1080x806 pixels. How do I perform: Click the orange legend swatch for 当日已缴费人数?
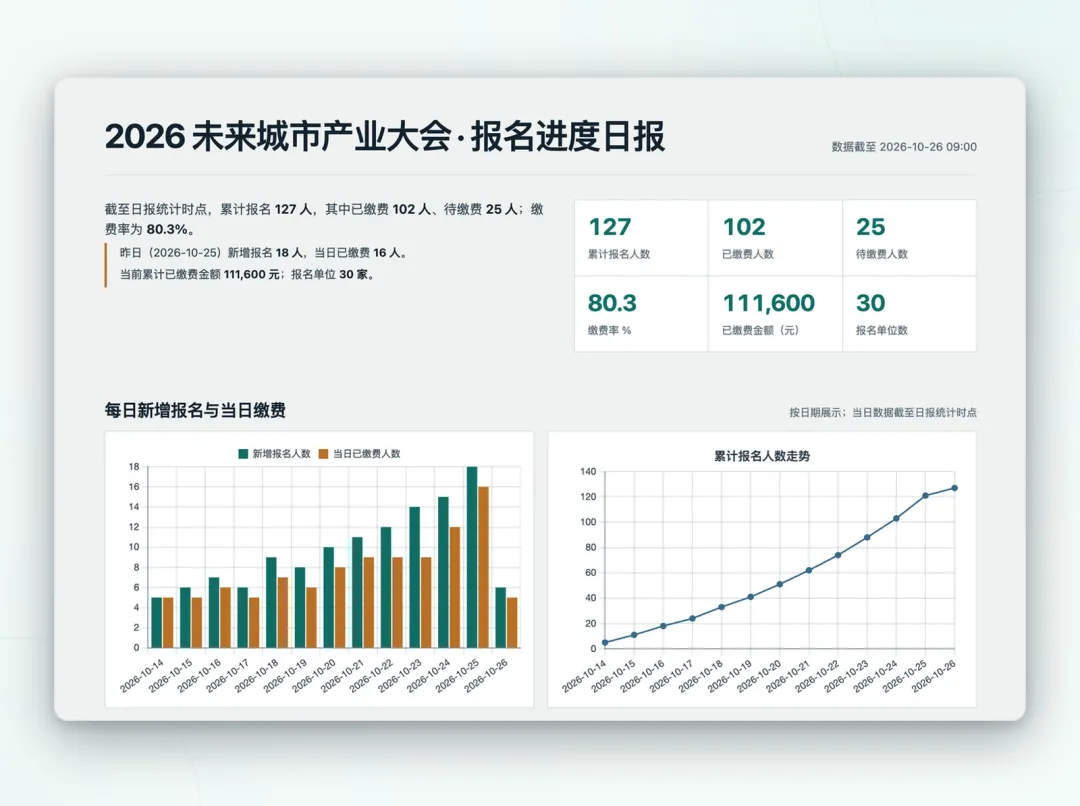click(324, 453)
